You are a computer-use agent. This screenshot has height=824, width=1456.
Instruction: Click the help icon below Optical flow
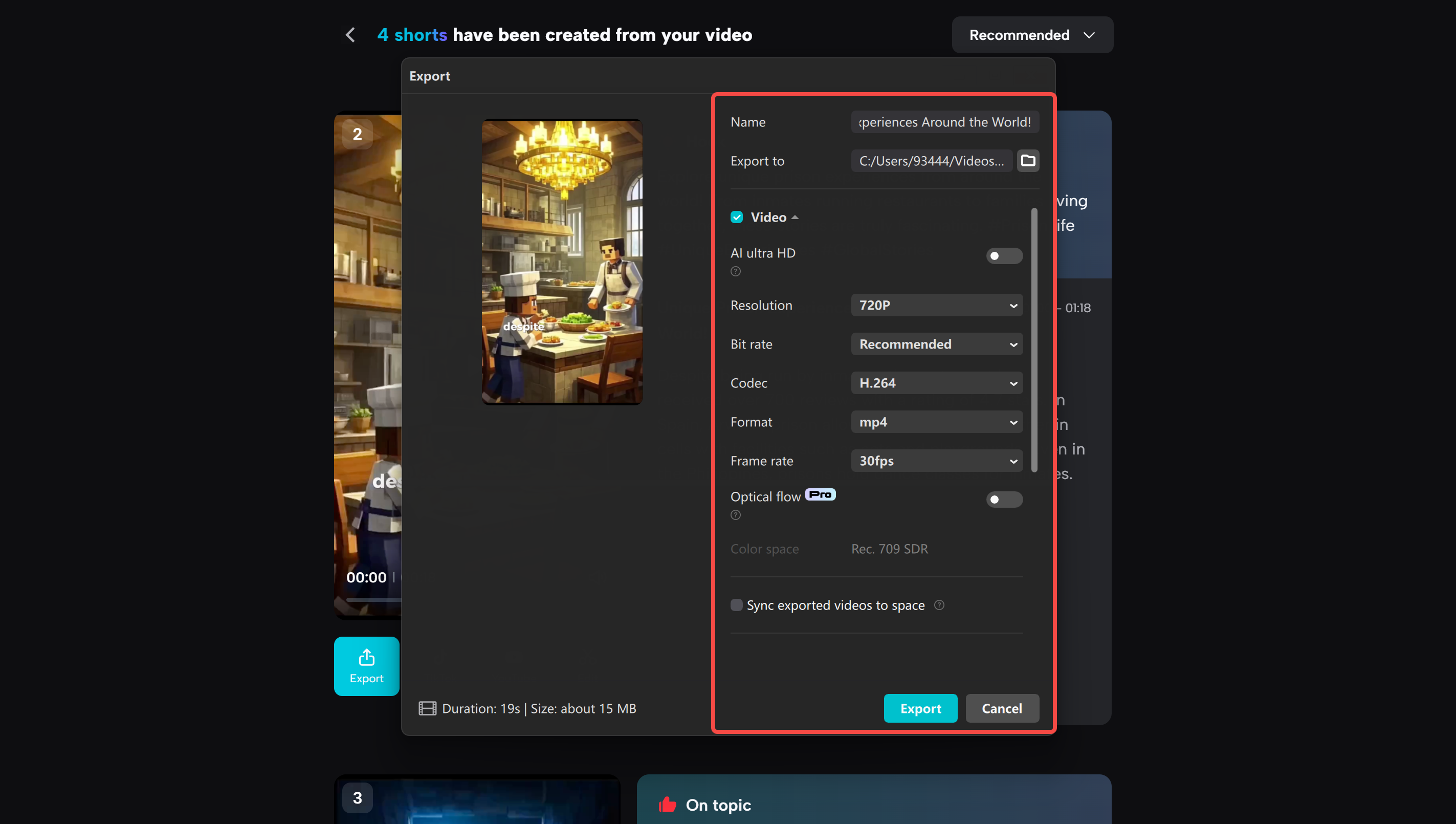735,515
